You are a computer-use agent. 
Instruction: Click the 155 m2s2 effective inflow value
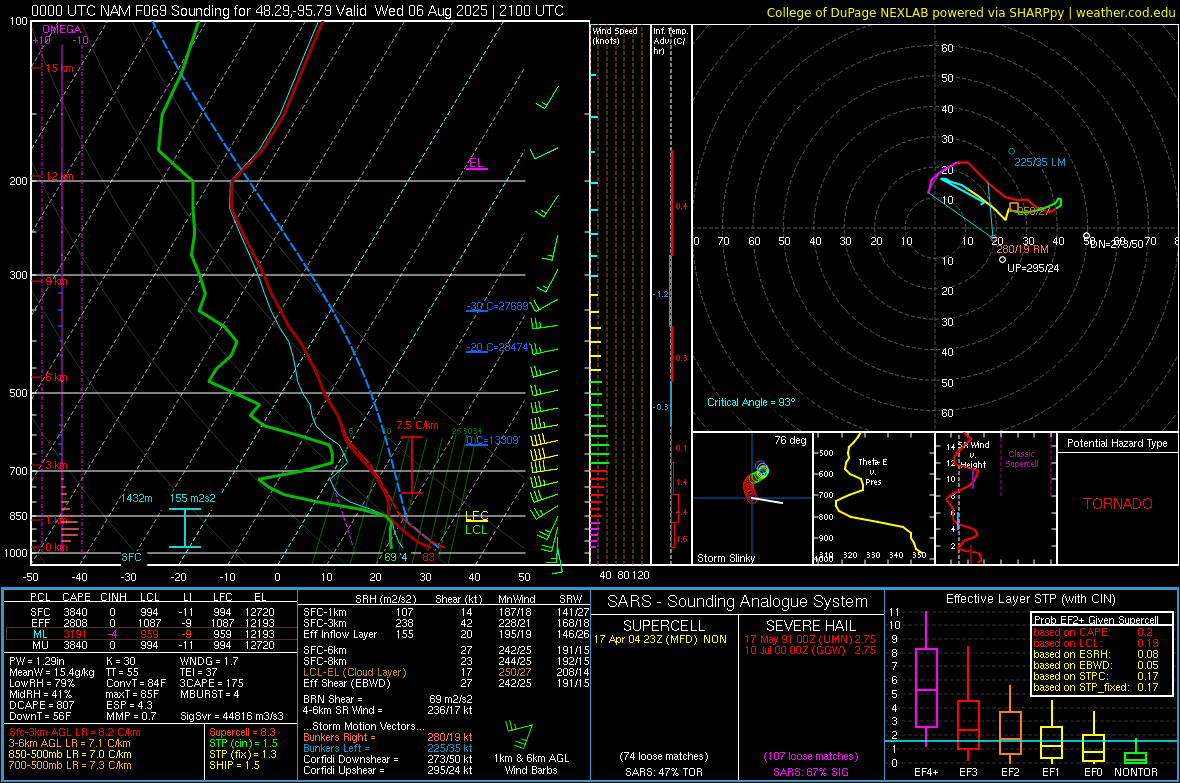[x=193, y=498]
